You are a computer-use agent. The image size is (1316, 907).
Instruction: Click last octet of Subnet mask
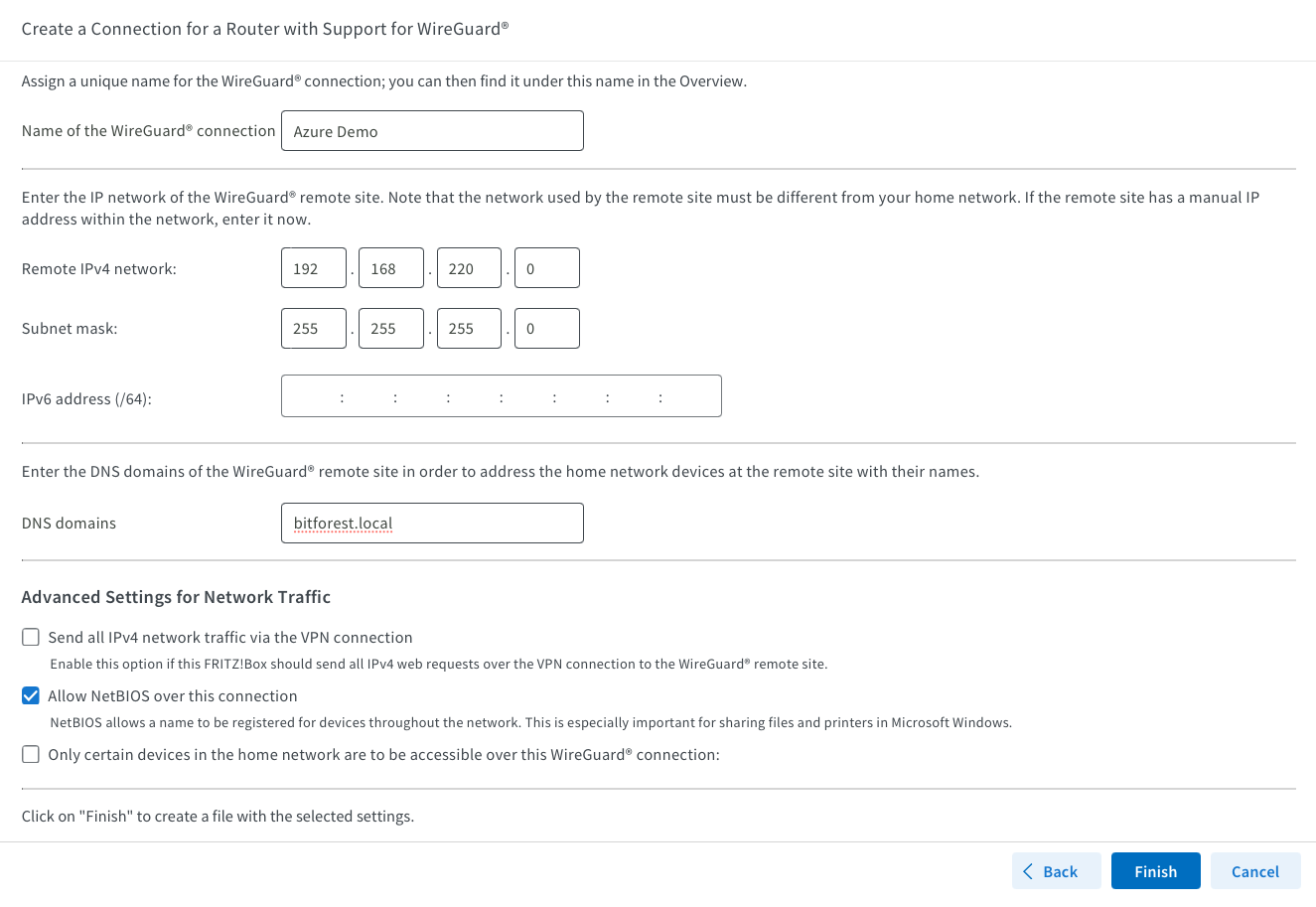(x=546, y=329)
